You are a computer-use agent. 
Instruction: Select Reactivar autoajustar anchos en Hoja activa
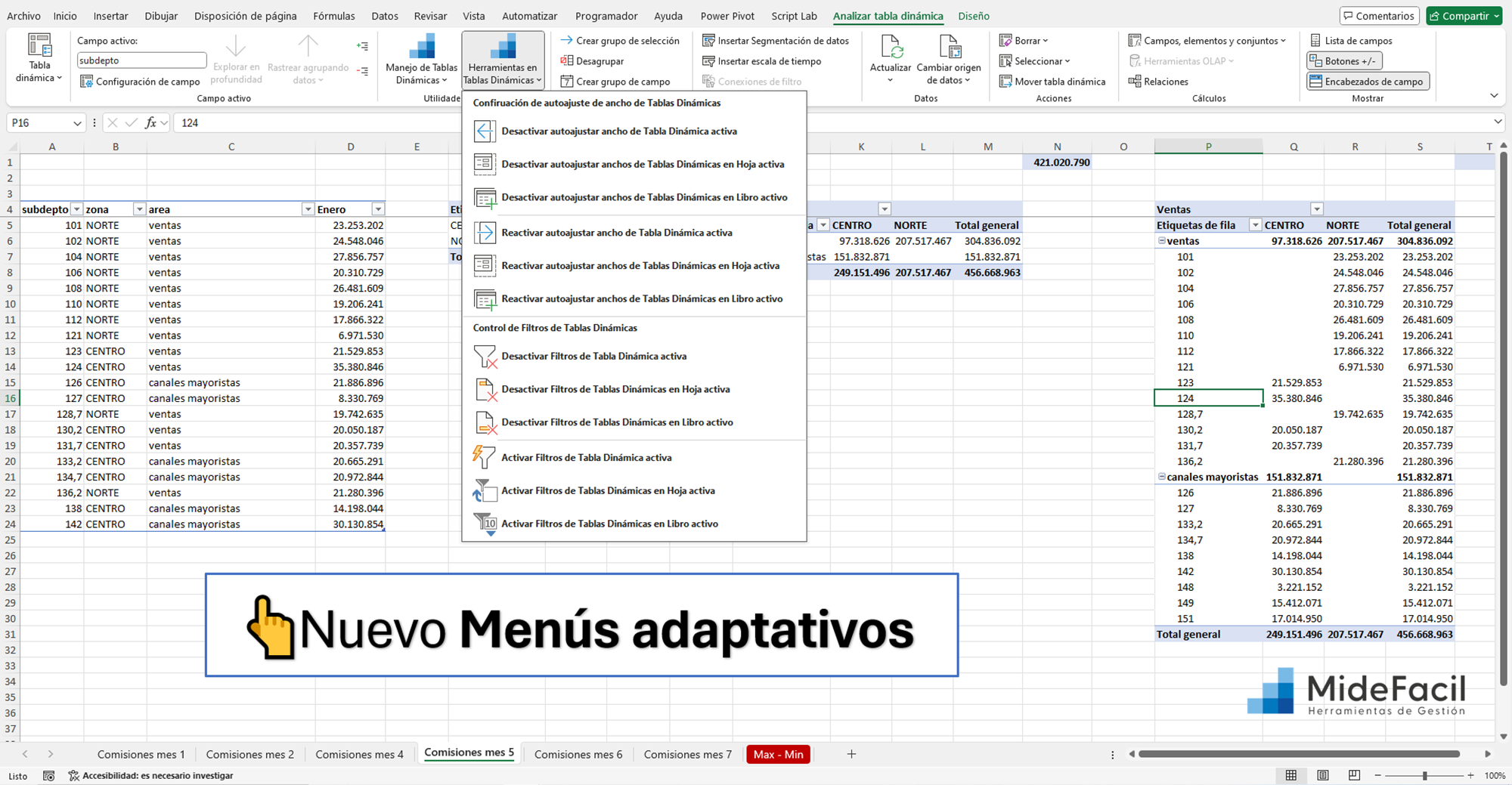pos(634,265)
